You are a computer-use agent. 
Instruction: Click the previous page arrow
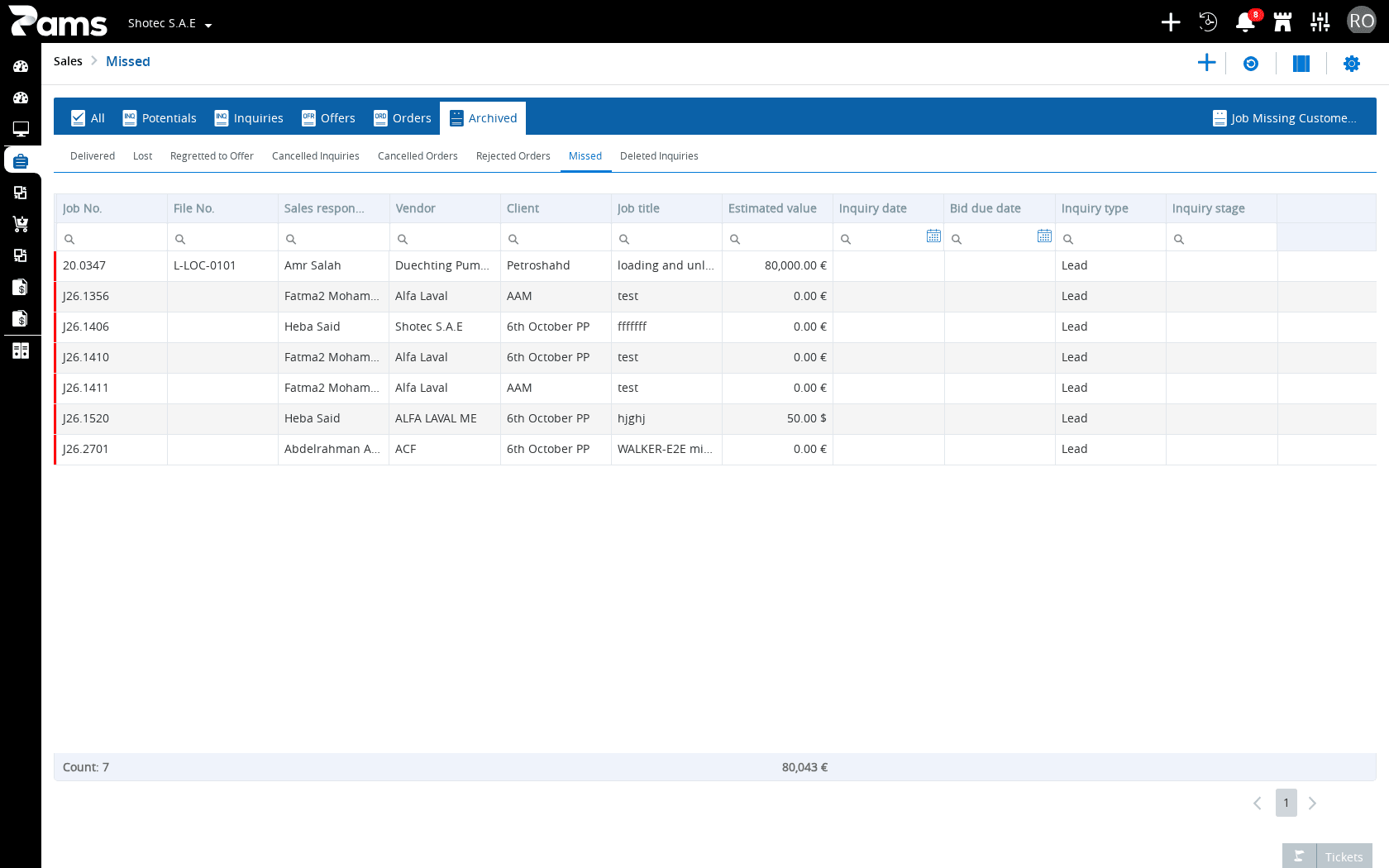coord(1257,804)
